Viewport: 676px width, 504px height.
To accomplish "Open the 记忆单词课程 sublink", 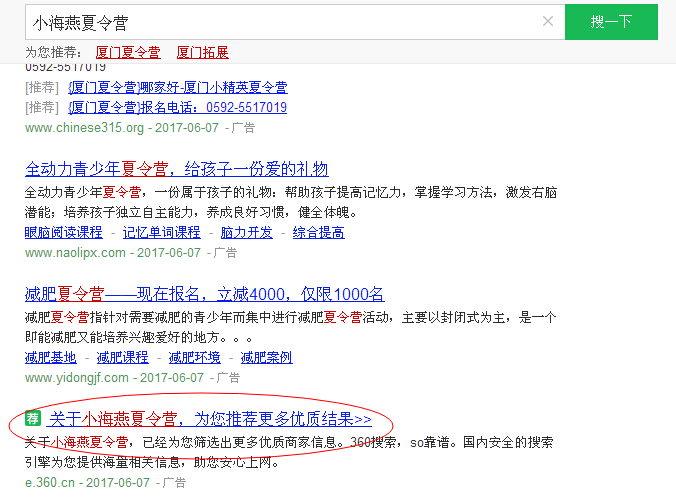I will pyautogui.click(x=162, y=232).
